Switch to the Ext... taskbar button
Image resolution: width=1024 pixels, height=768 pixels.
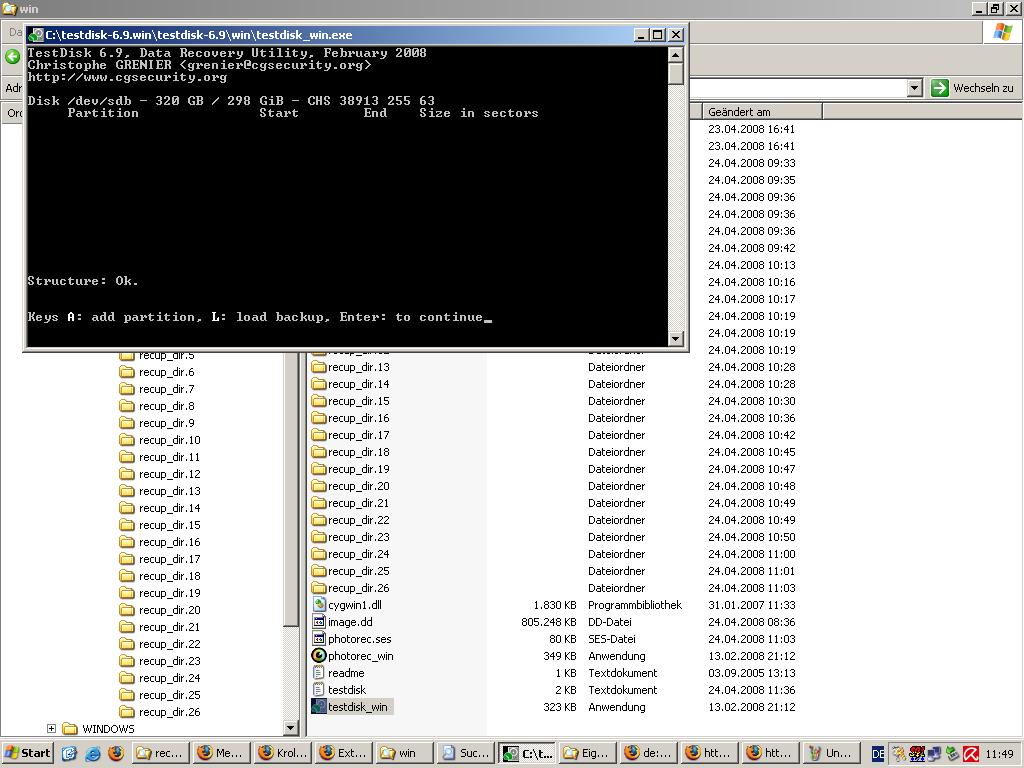(x=343, y=753)
